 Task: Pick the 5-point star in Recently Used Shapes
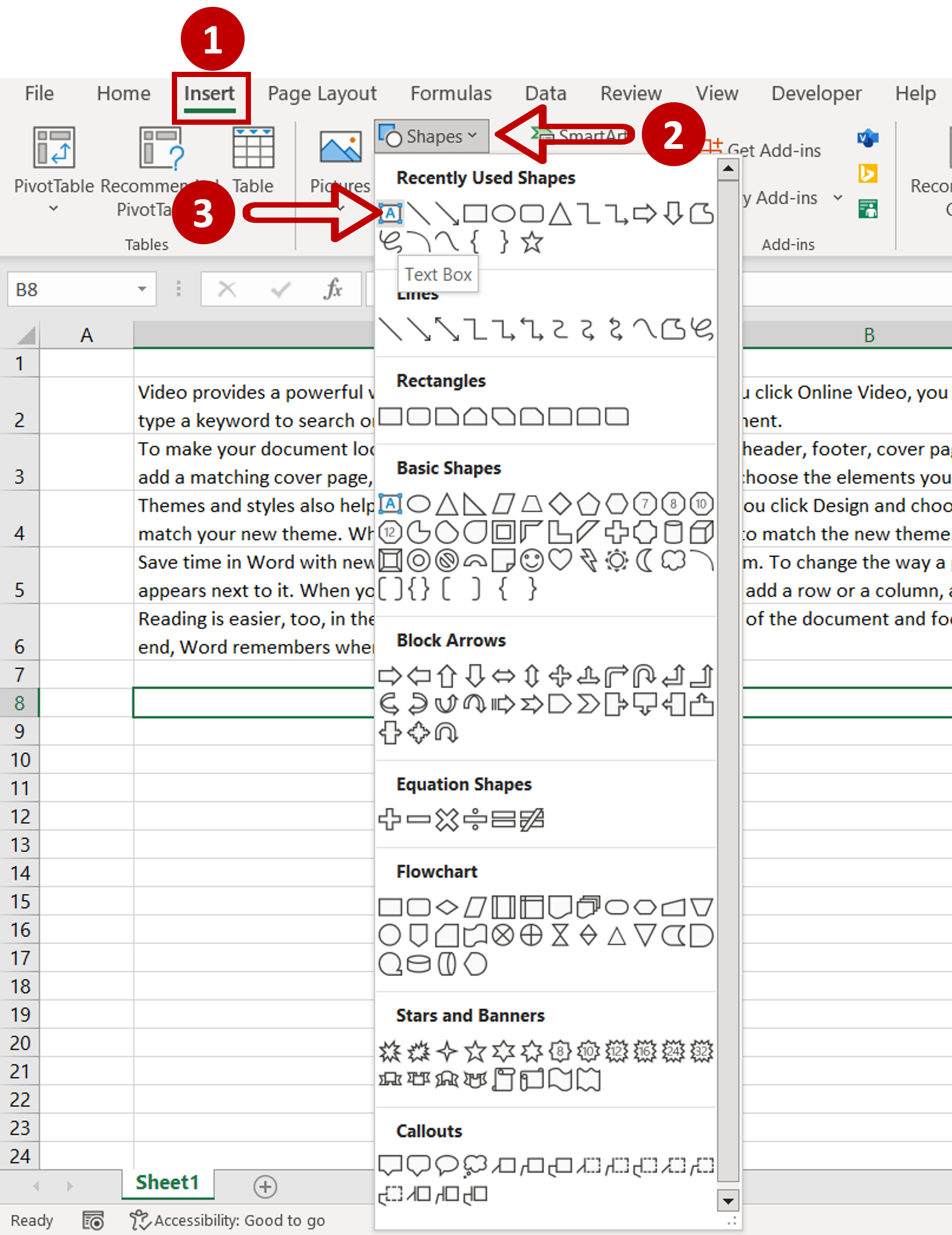click(x=532, y=243)
